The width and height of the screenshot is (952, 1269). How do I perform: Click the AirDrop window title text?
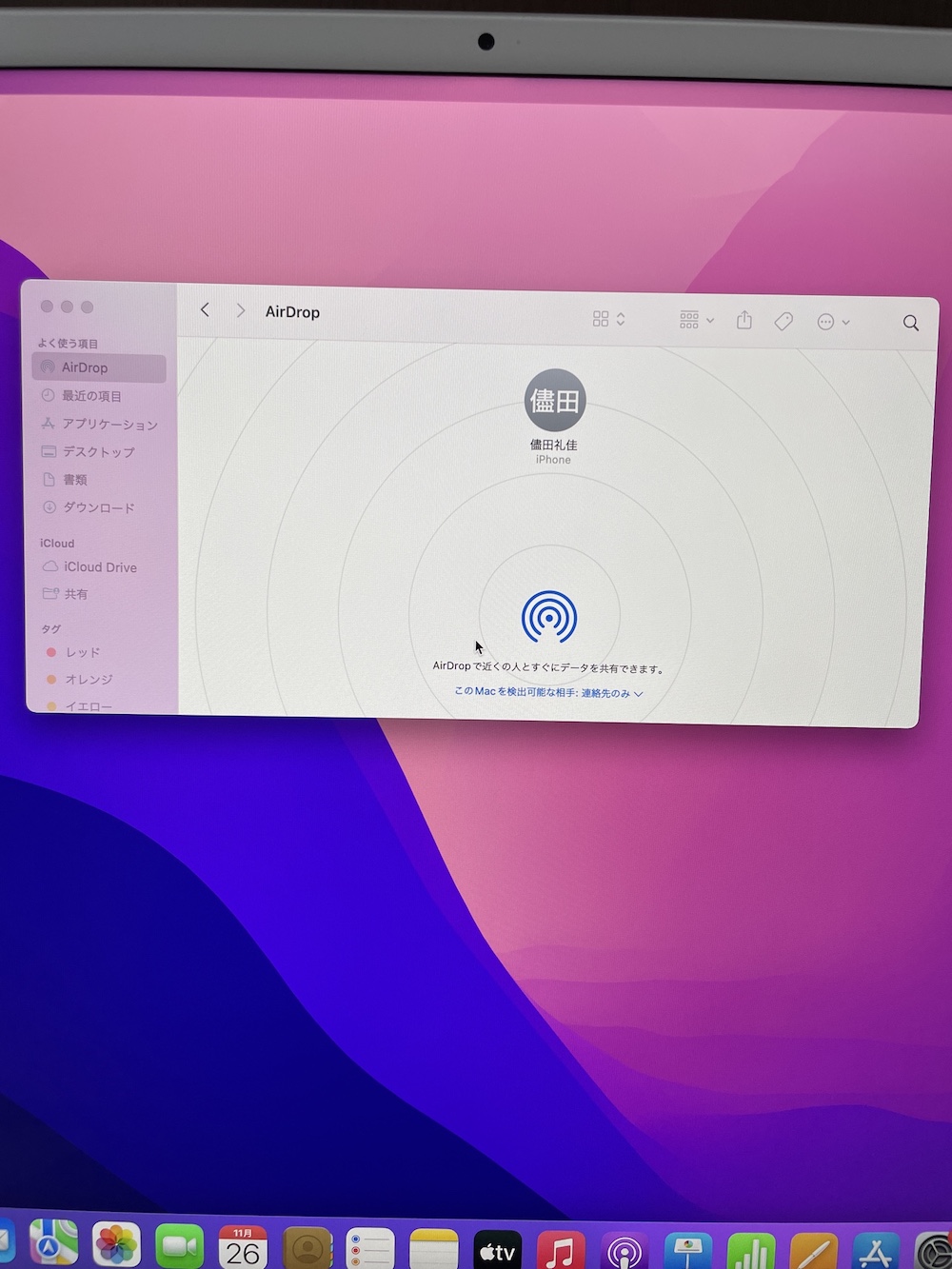[292, 312]
